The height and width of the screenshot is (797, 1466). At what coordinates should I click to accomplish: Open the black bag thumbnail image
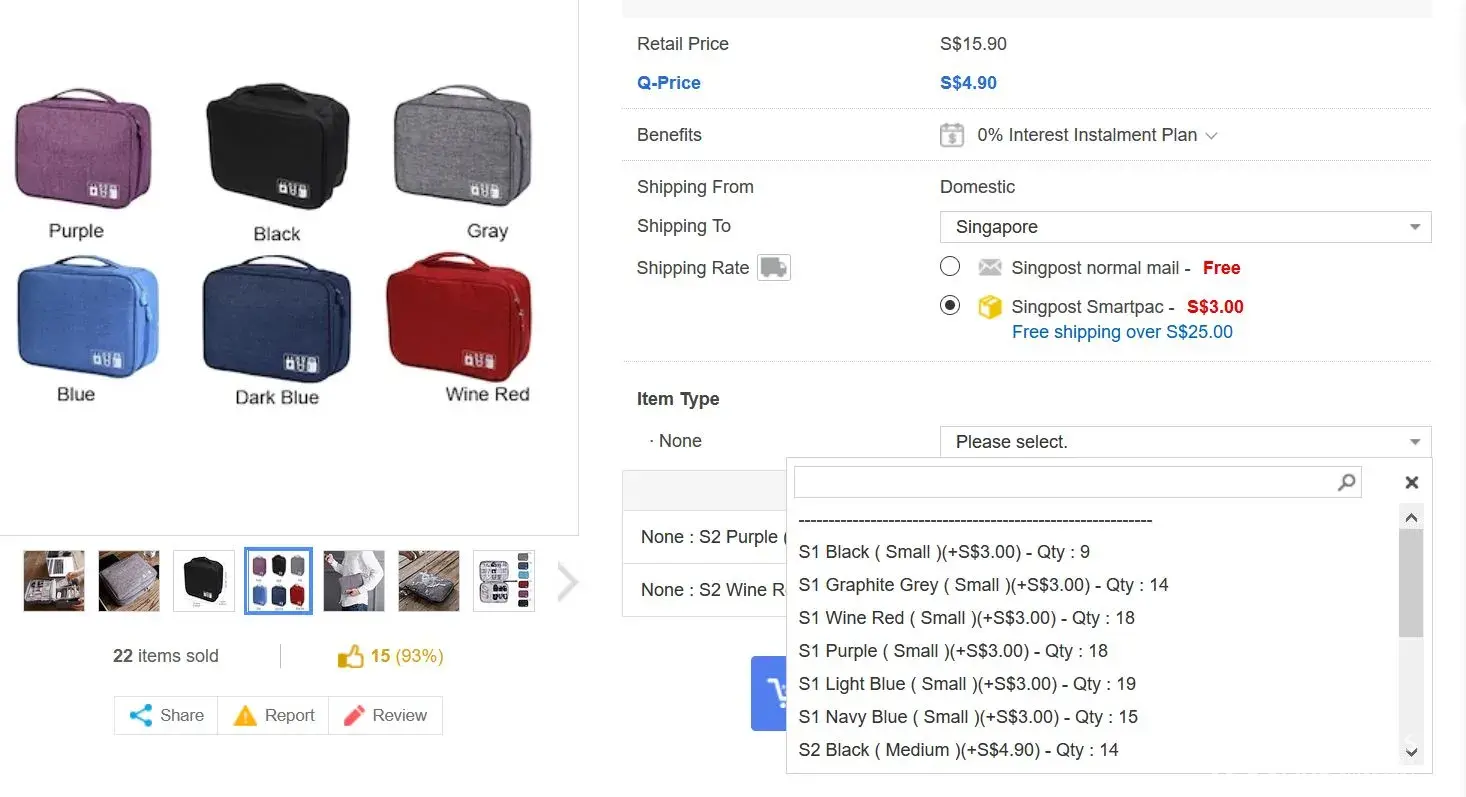click(204, 581)
